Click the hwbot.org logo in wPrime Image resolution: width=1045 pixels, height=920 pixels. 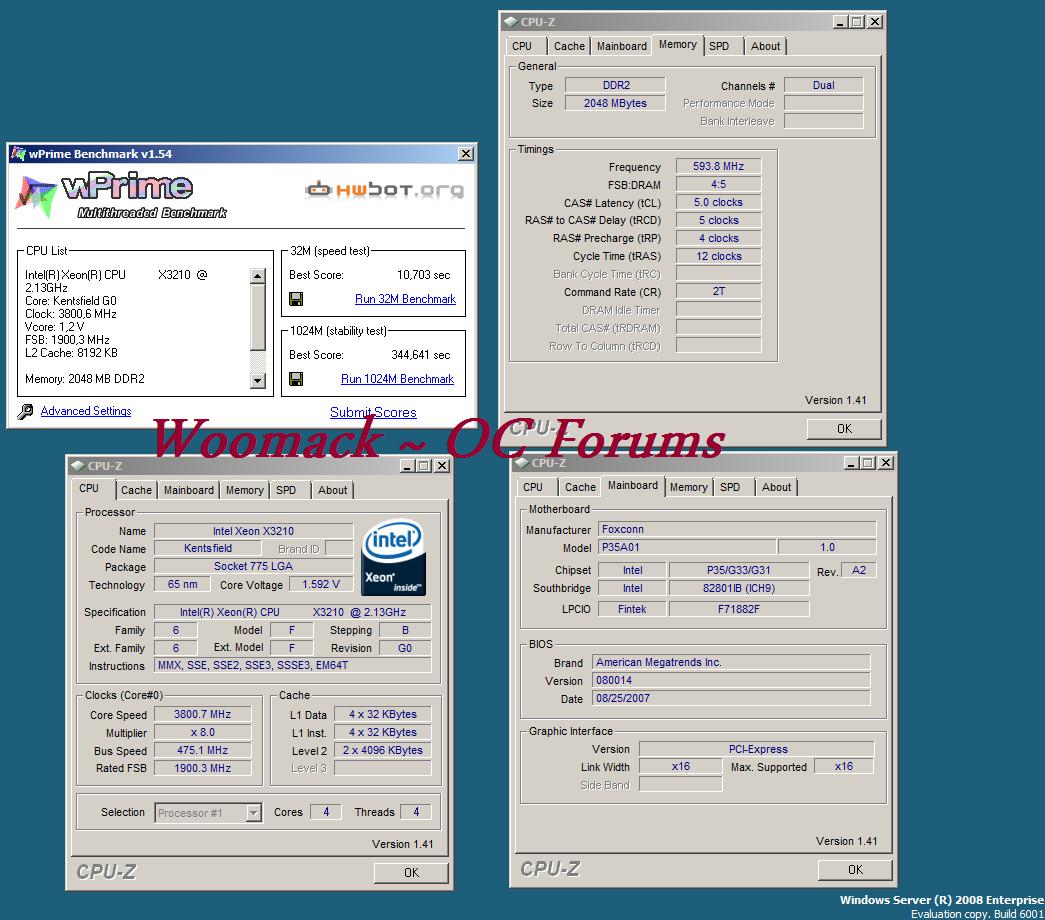[384, 190]
